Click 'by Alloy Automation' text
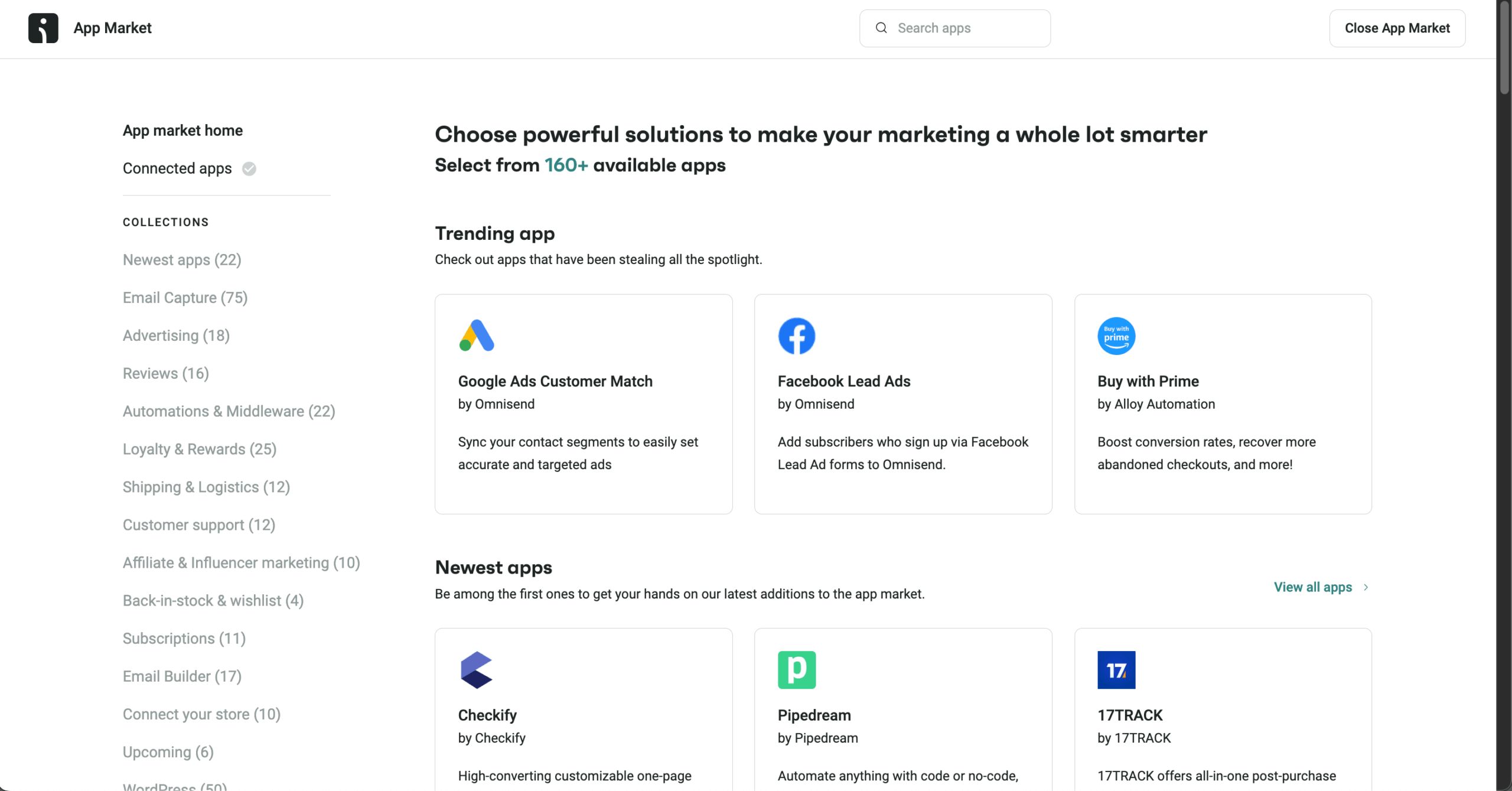Screen dimensions: 1512x791 [1156, 404]
